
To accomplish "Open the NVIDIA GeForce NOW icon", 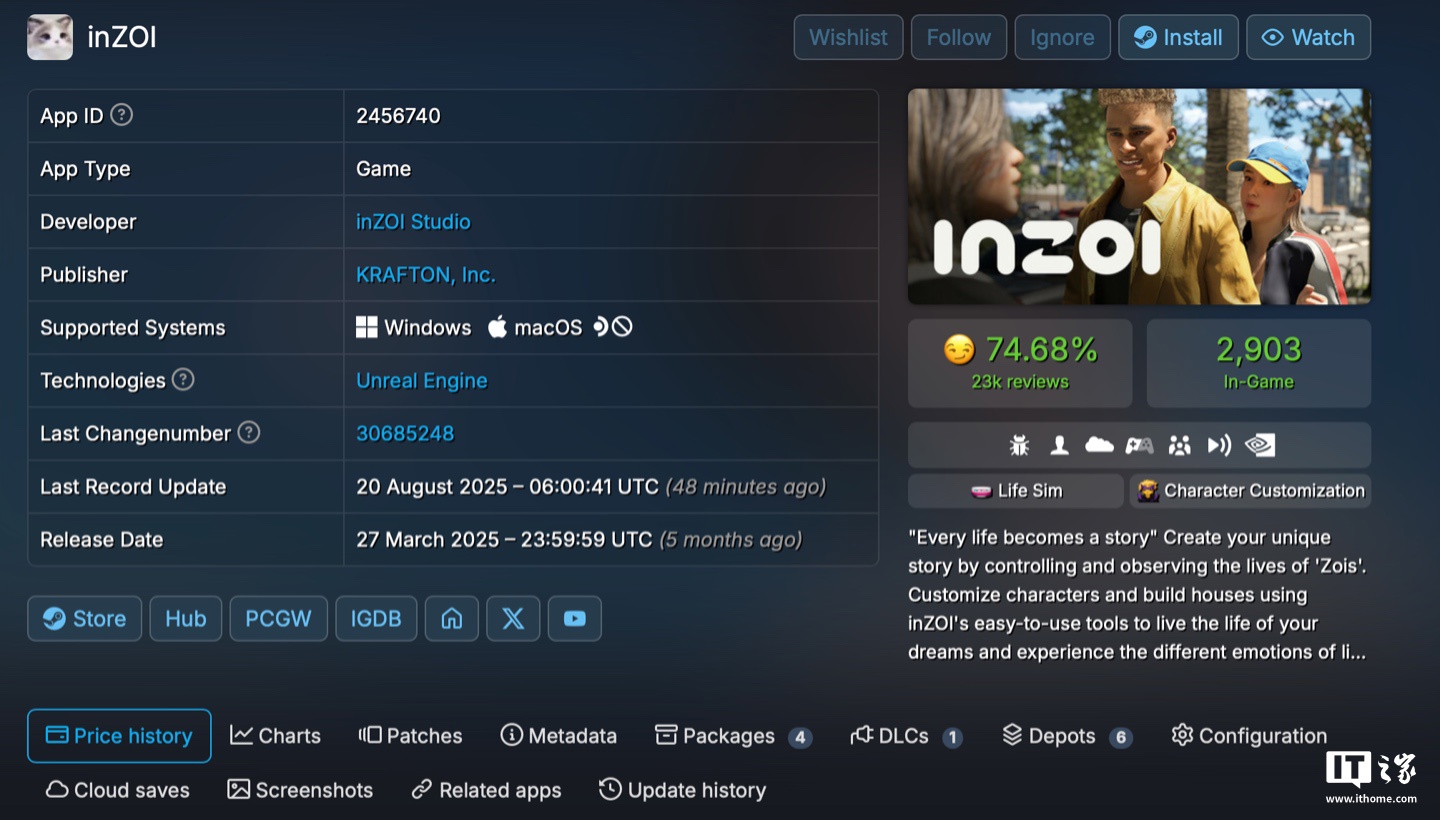I will click(x=1258, y=445).
